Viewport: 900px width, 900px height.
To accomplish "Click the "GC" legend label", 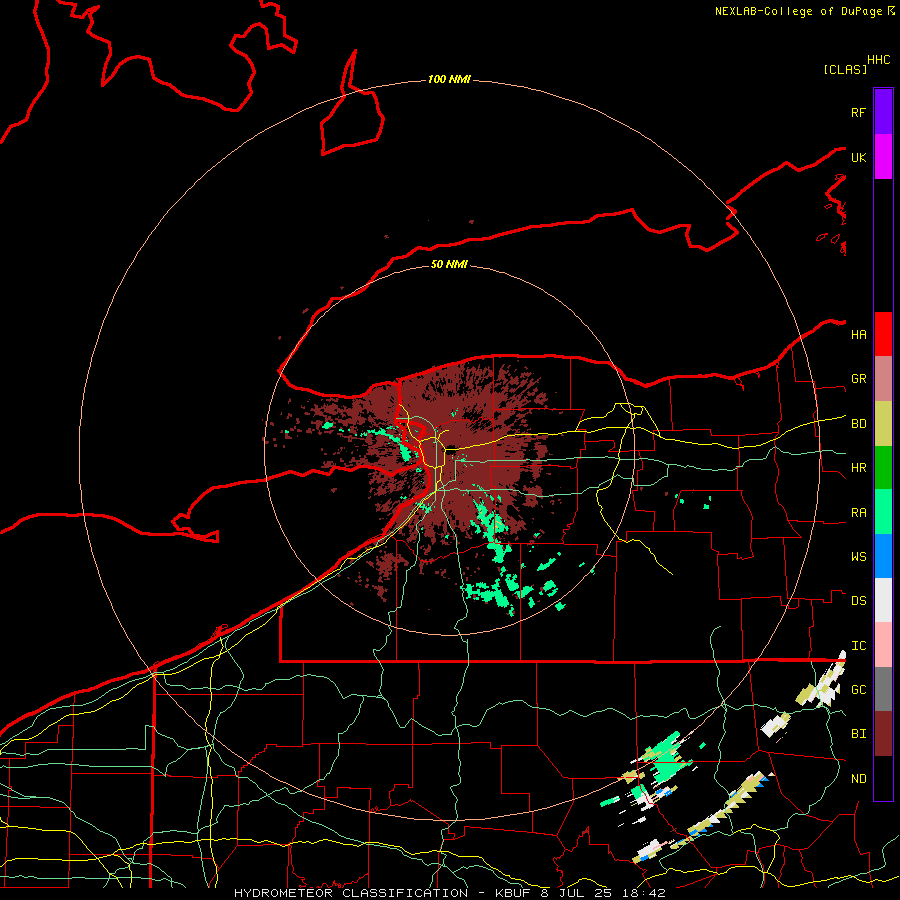I will pyautogui.click(x=858, y=690).
